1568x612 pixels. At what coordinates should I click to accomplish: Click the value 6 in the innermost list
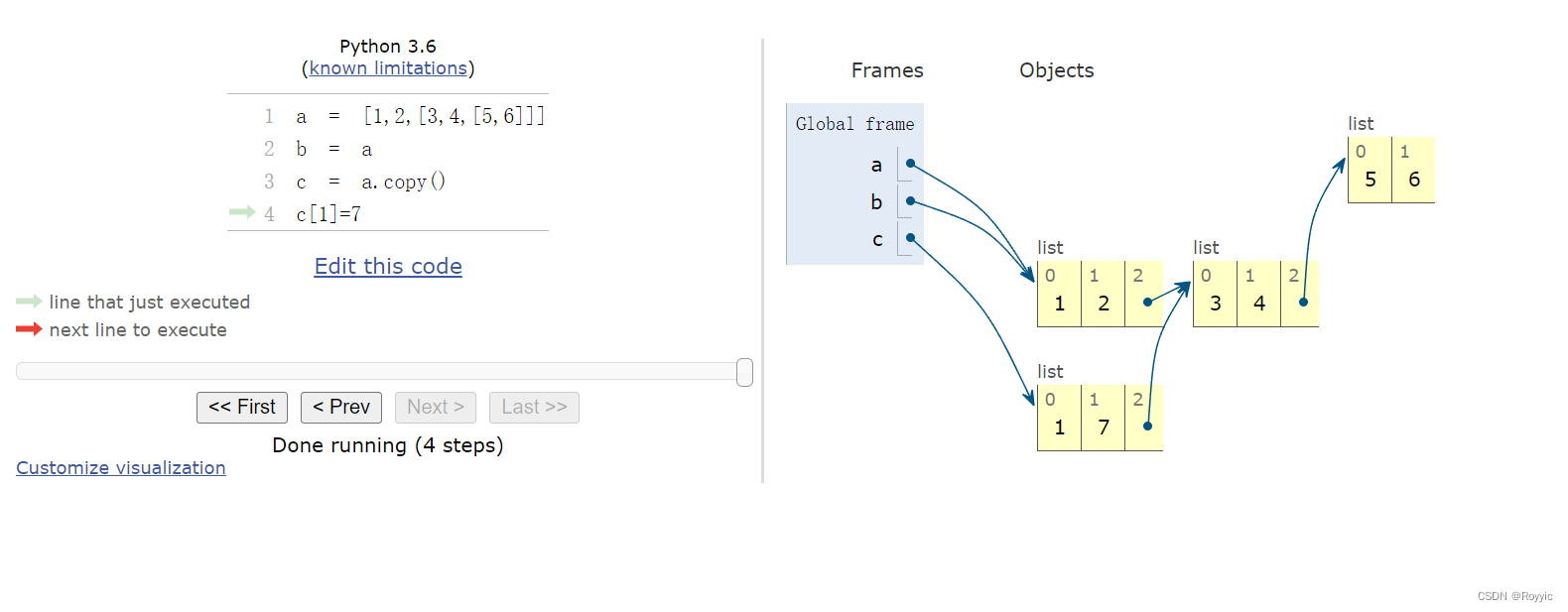(x=1414, y=180)
